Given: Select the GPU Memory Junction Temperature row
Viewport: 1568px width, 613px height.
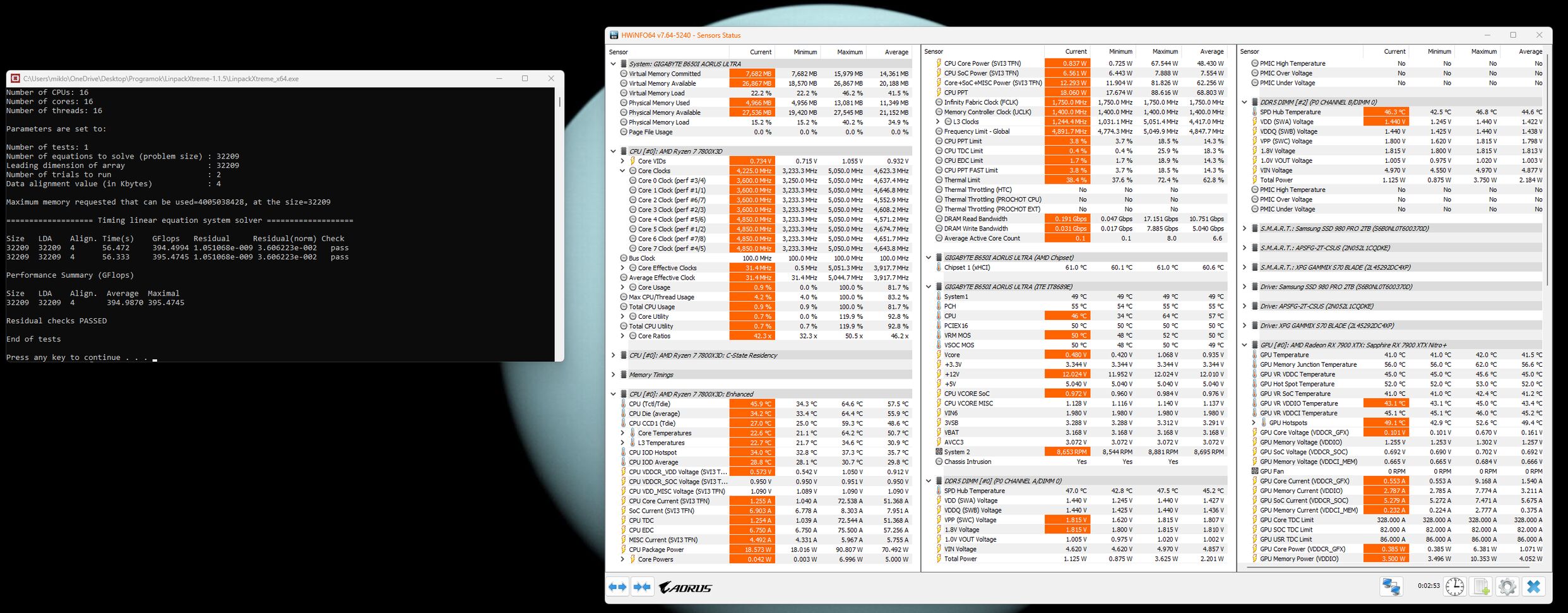Looking at the screenshot, I should click(x=1391, y=365).
